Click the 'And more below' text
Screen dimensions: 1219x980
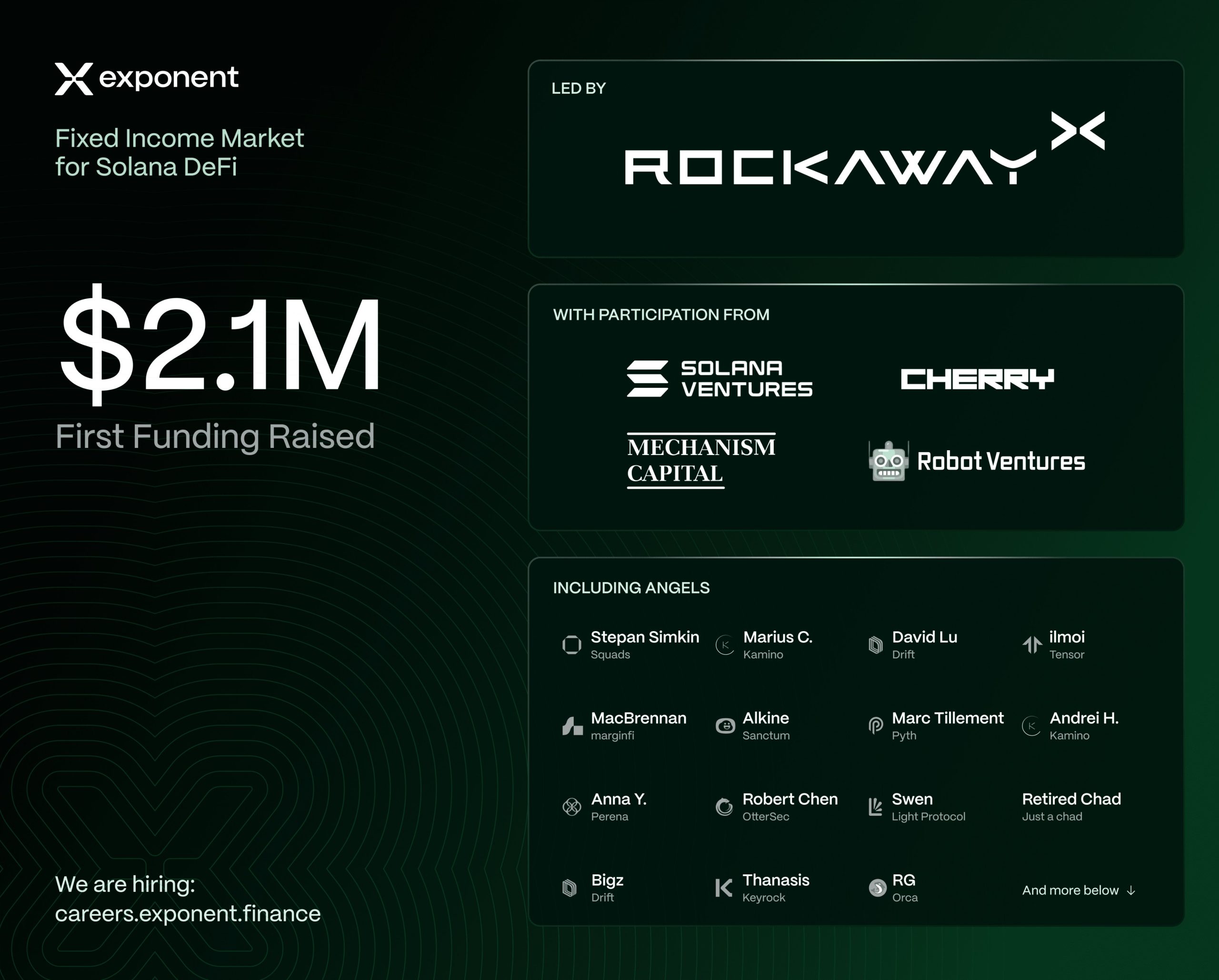point(1070,891)
